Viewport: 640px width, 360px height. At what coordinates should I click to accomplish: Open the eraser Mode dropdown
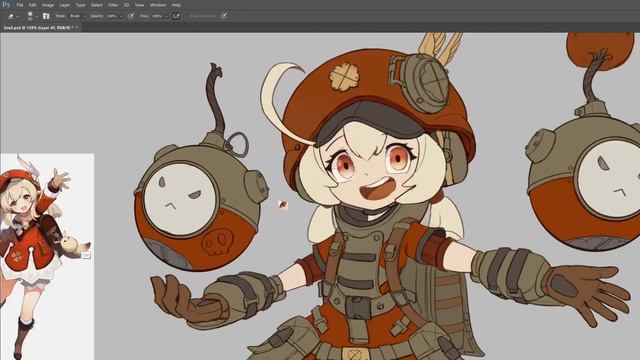78,16
